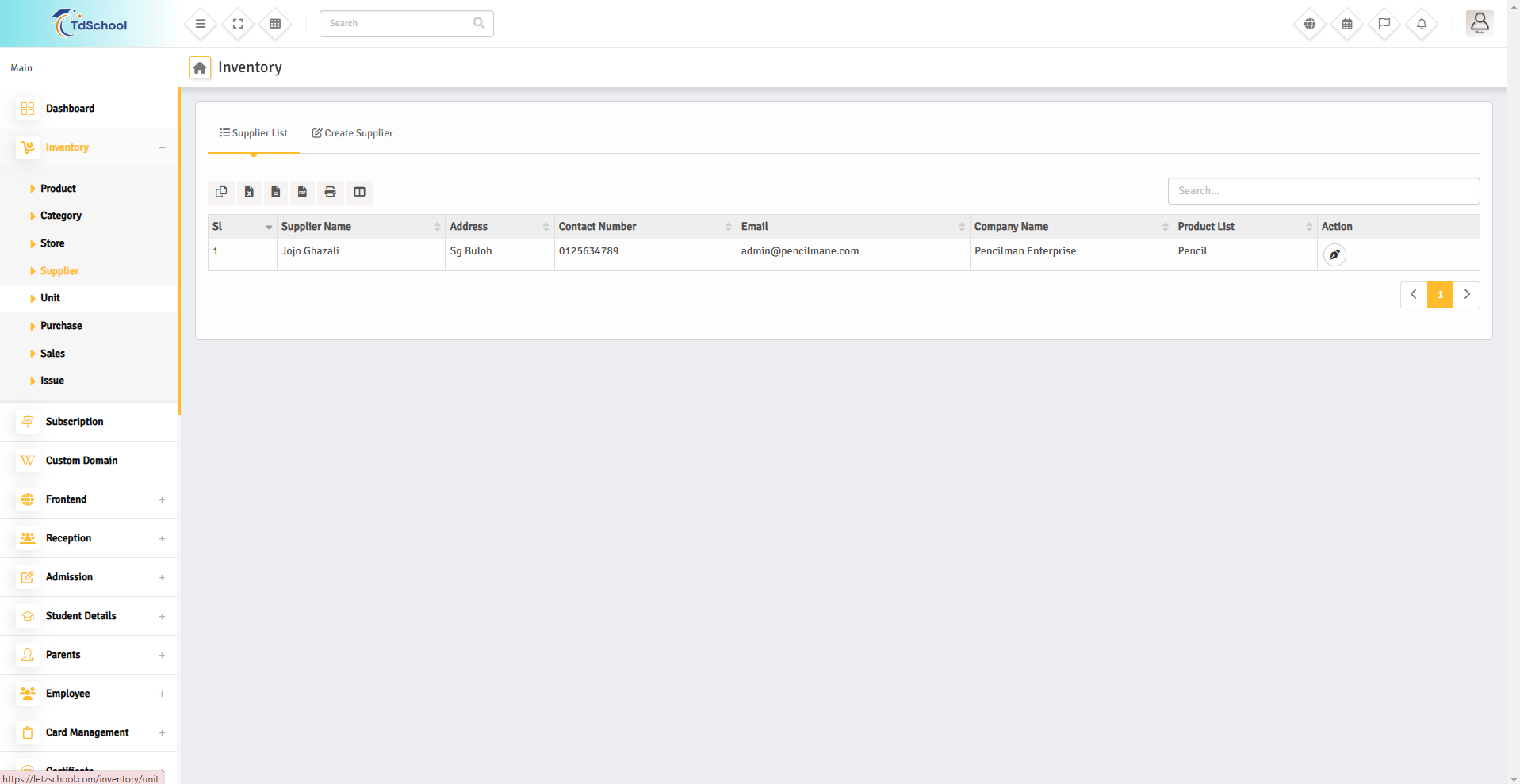Switch to the Create Supplier tab
Viewport: 1520px width, 784px height.
[352, 133]
